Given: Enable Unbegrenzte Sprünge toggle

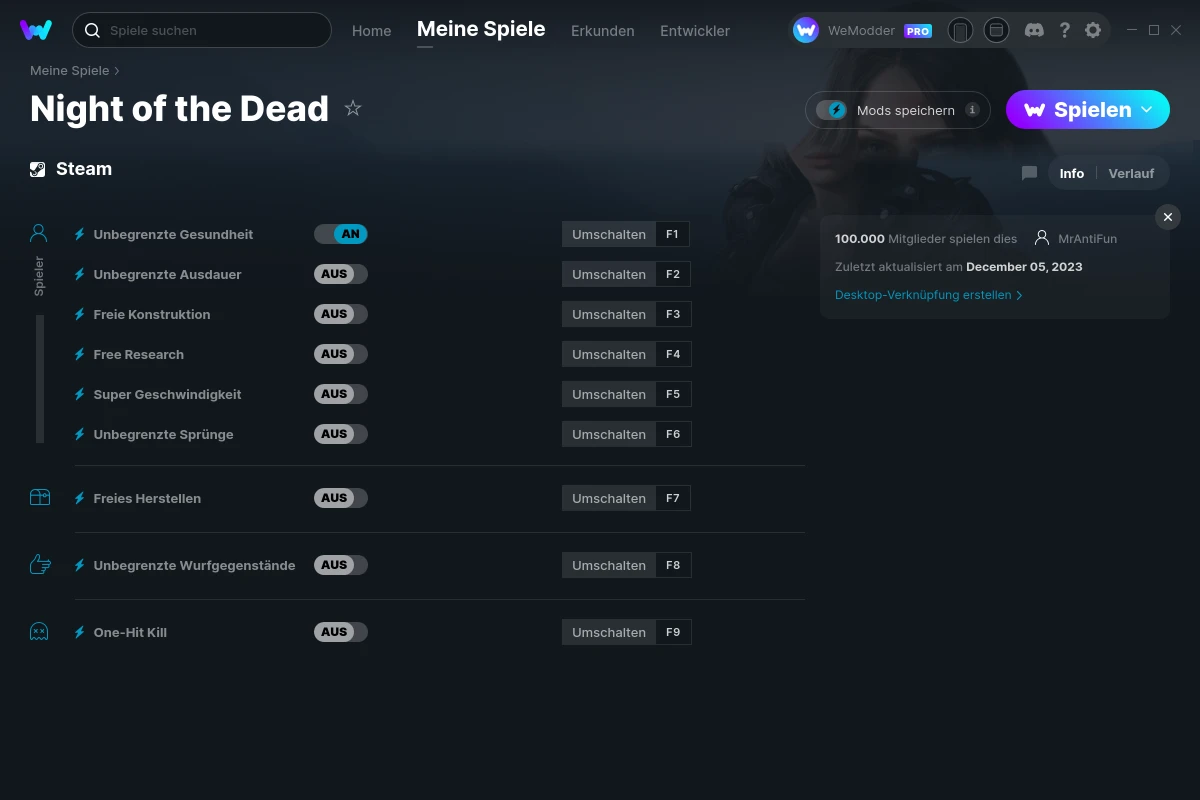Looking at the screenshot, I should pyautogui.click(x=341, y=434).
